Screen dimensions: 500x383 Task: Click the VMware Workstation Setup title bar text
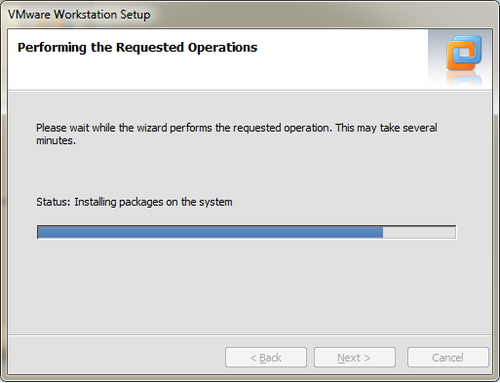79,15
